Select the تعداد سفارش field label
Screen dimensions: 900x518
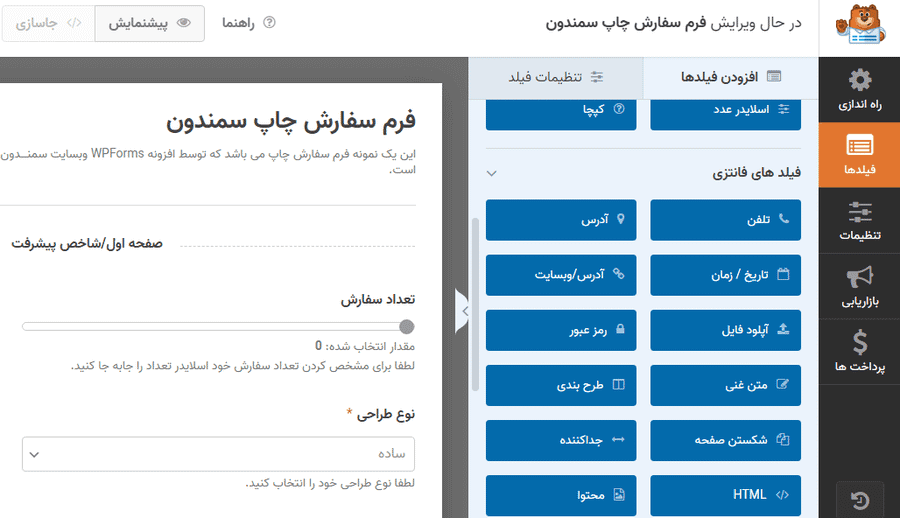click(378, 299)
